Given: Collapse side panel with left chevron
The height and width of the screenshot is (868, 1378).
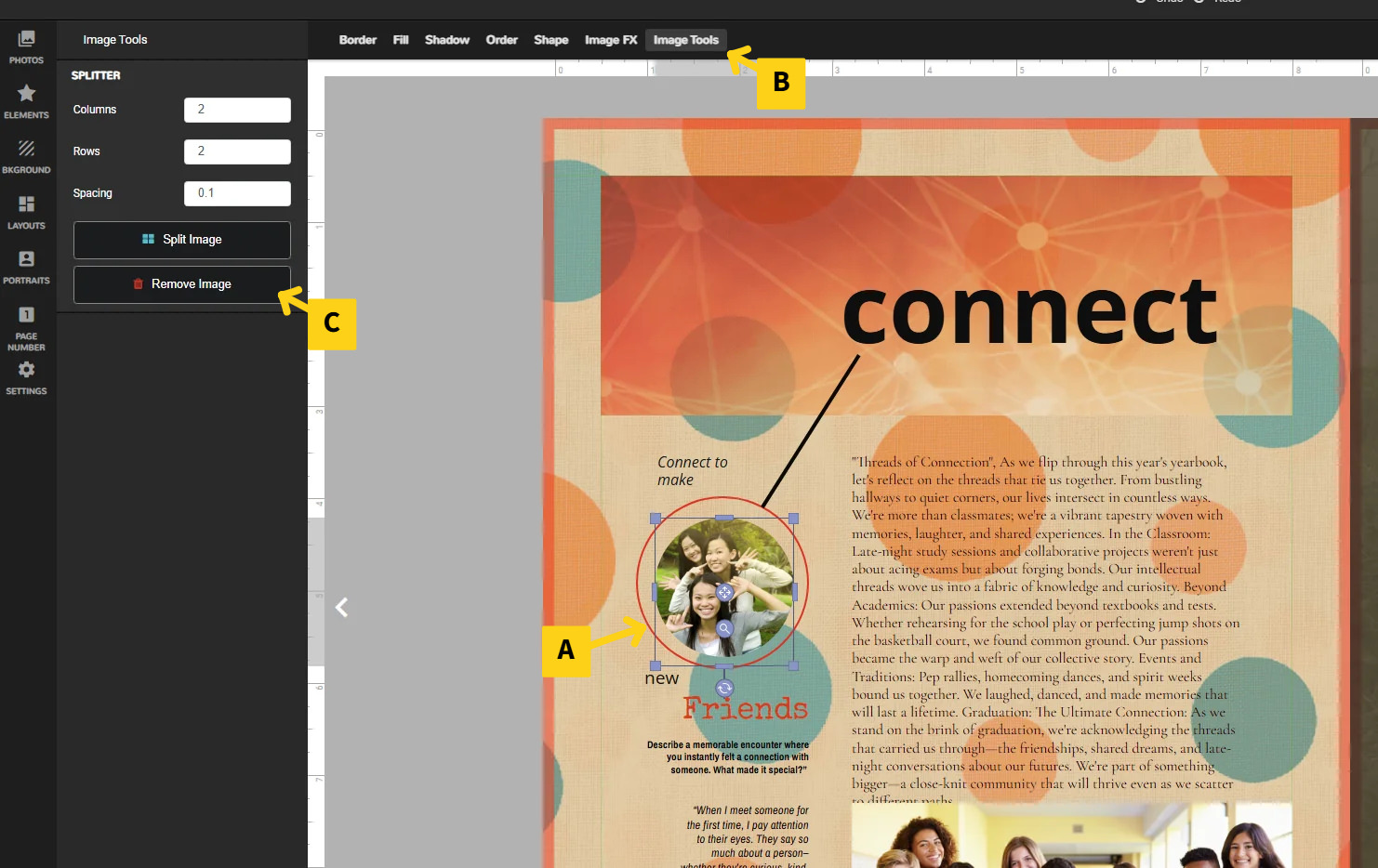Looking at the screenshot, I should click(341, 607).
